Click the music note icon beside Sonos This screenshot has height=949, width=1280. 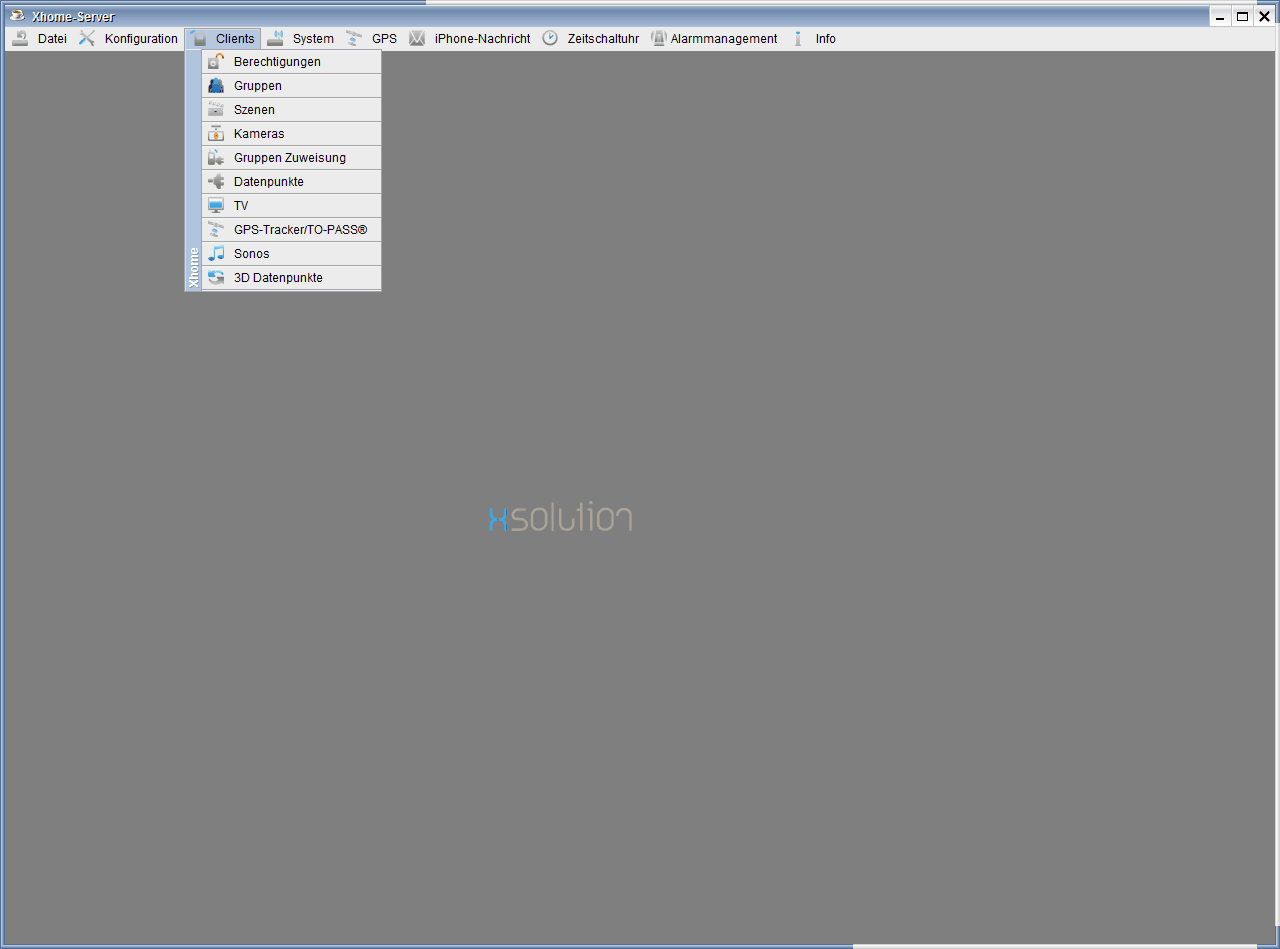point(215,254)
